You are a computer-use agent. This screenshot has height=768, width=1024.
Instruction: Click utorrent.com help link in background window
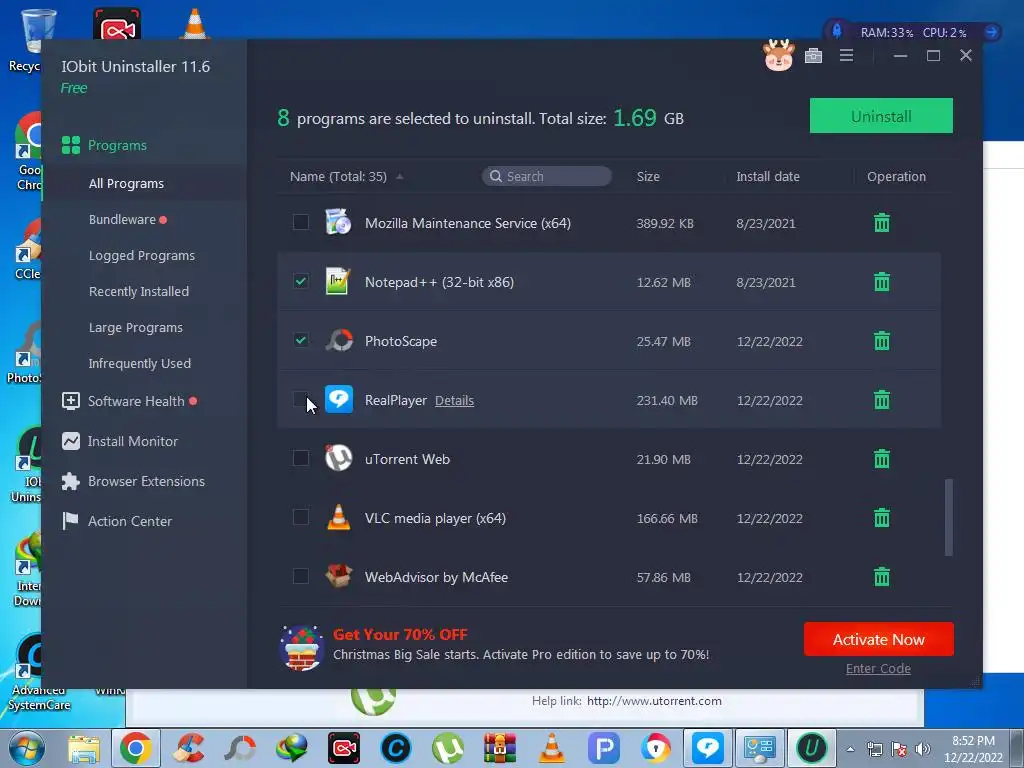pyautogui.click(x=654, y=701)
